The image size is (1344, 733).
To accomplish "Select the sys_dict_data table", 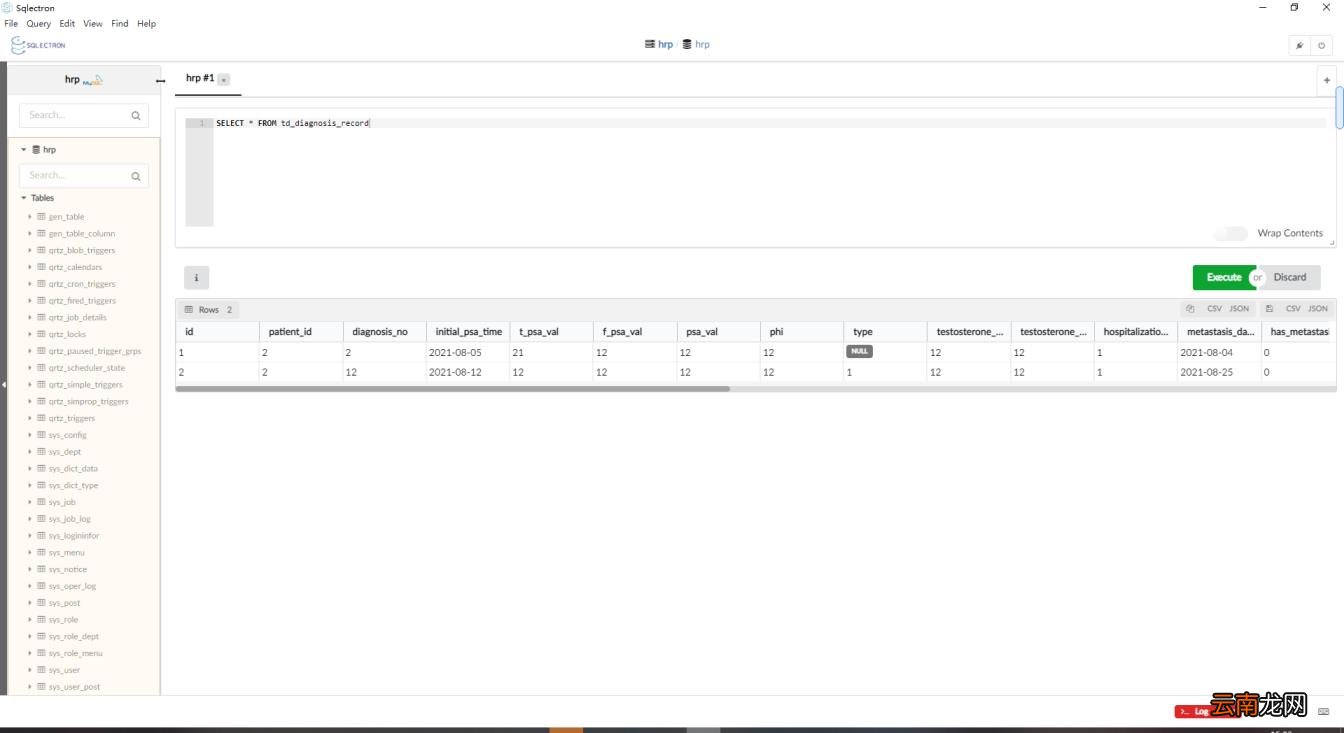I will [73, 469].
